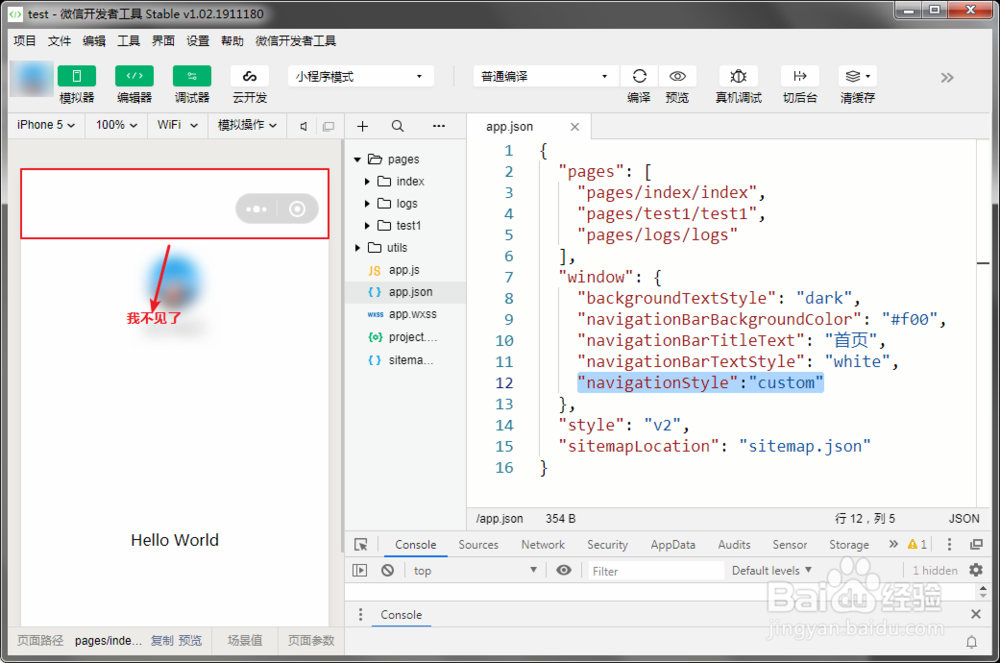The width and height of the screenshot is (1000, 663).
Task: Show more toolbar items via double chevron
Action: 947,78
